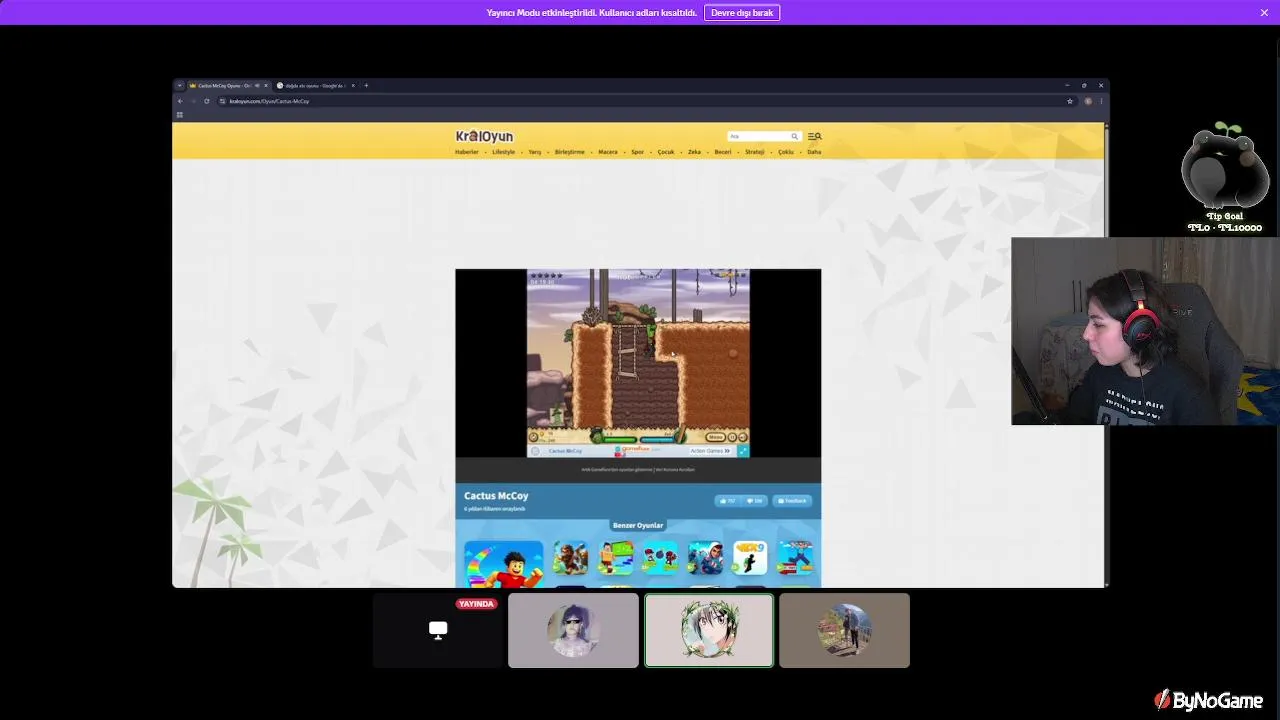
Task: Click the "Benzer Oyunlar" heading
Action: (638, 525)
